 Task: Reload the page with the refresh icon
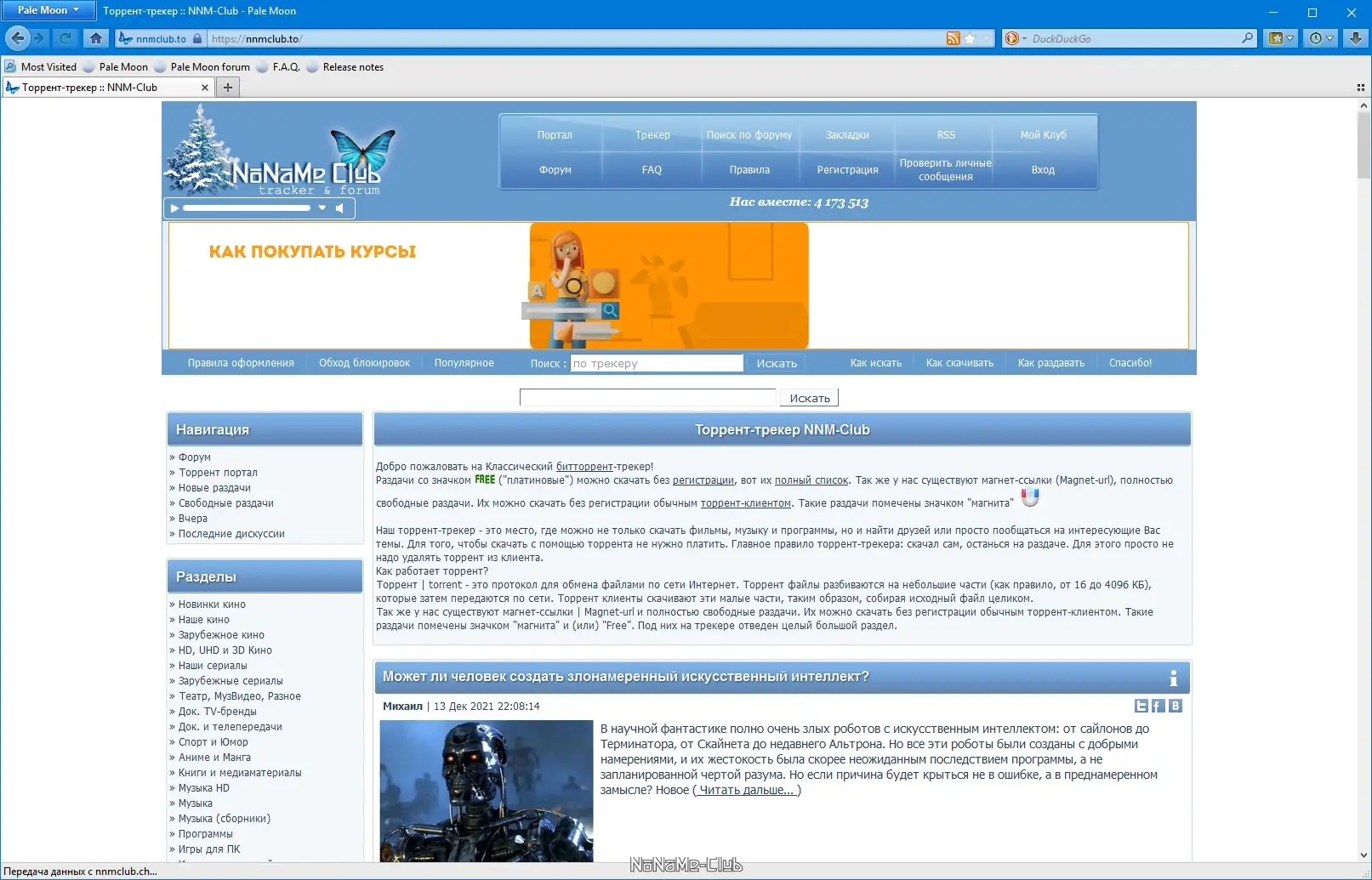point(65,38)
